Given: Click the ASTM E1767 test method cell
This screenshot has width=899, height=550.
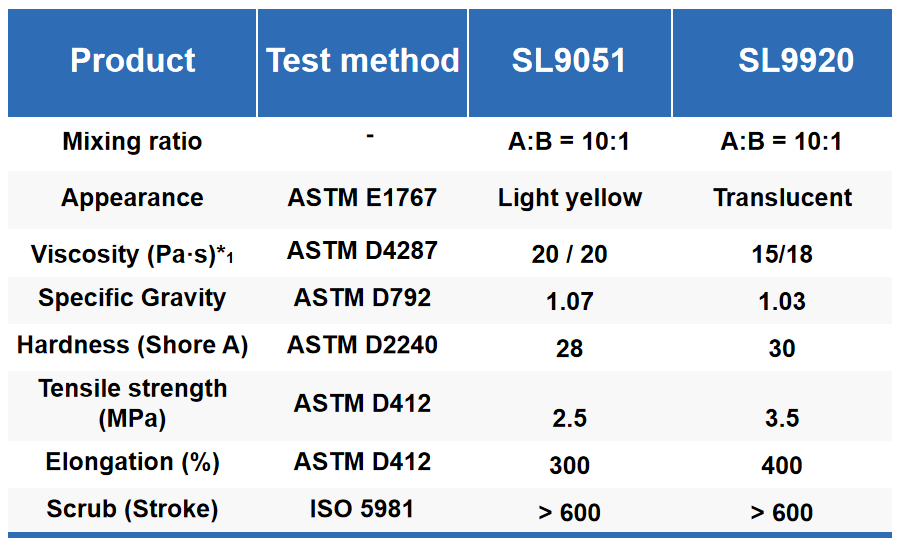Looking at the screenshot, I should coord(362,198).
